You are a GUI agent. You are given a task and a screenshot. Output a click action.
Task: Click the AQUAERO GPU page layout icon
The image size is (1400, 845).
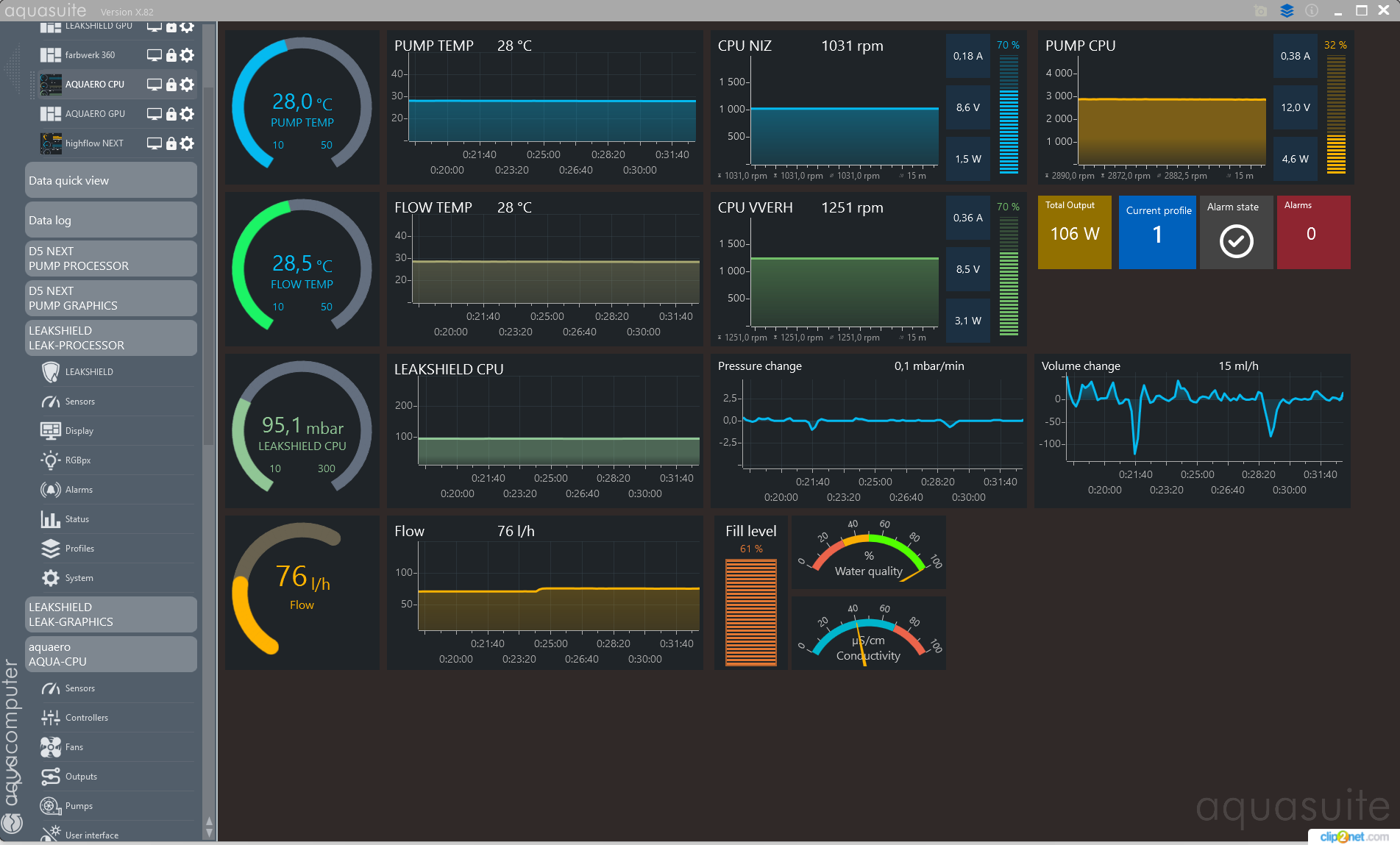tap(51, 114)
